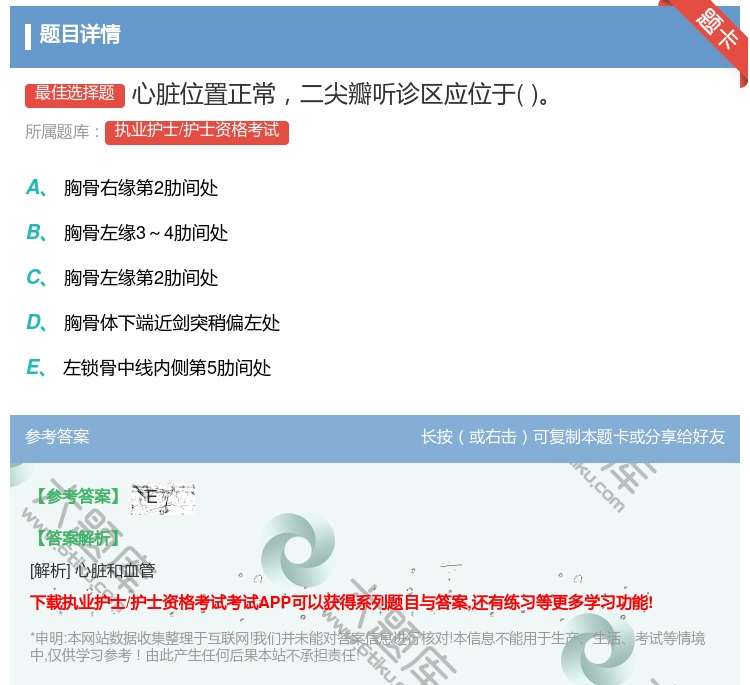Image resolution: width=750 pixels, height=685 pixels.
Task: Click the grey 申明 disclaimer text
Action: tap(367, 646)
